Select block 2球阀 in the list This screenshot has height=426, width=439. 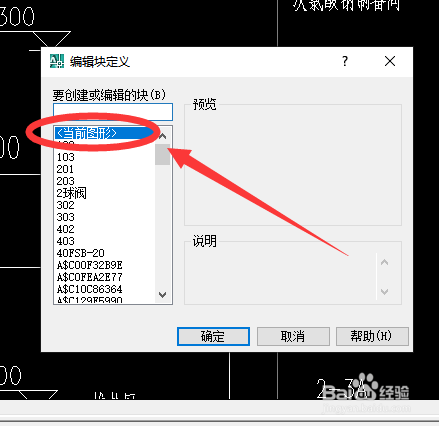[104, 193]
